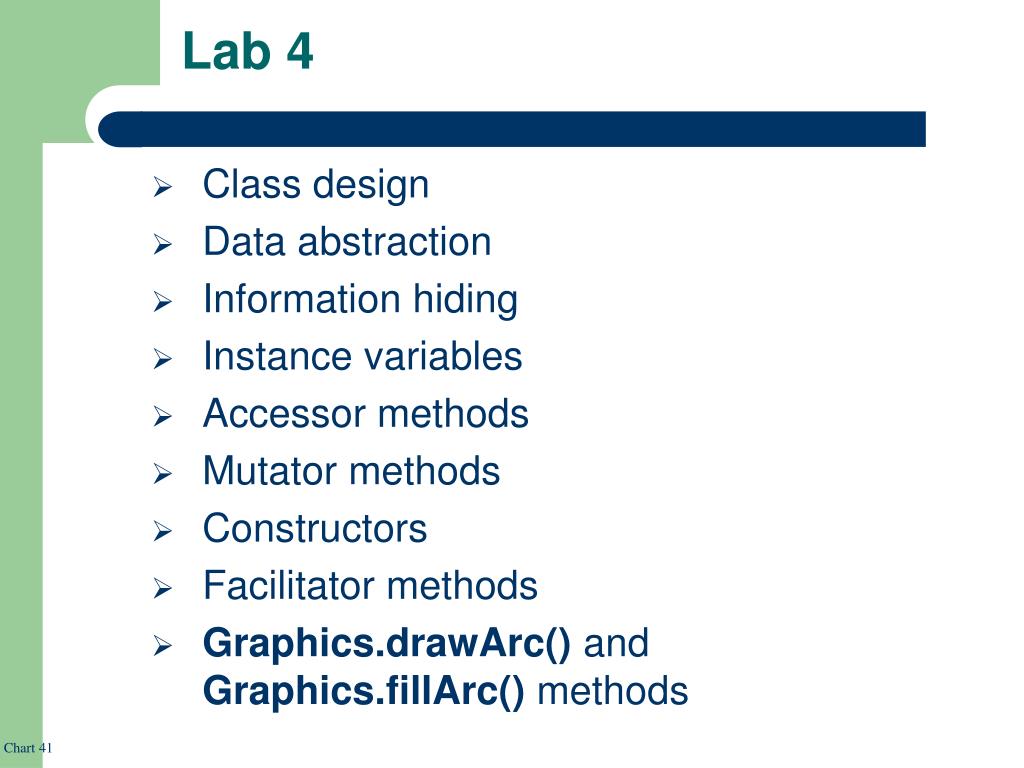
Task: Click the bold Graphics.fillArc() text
Action: (364, 692)
